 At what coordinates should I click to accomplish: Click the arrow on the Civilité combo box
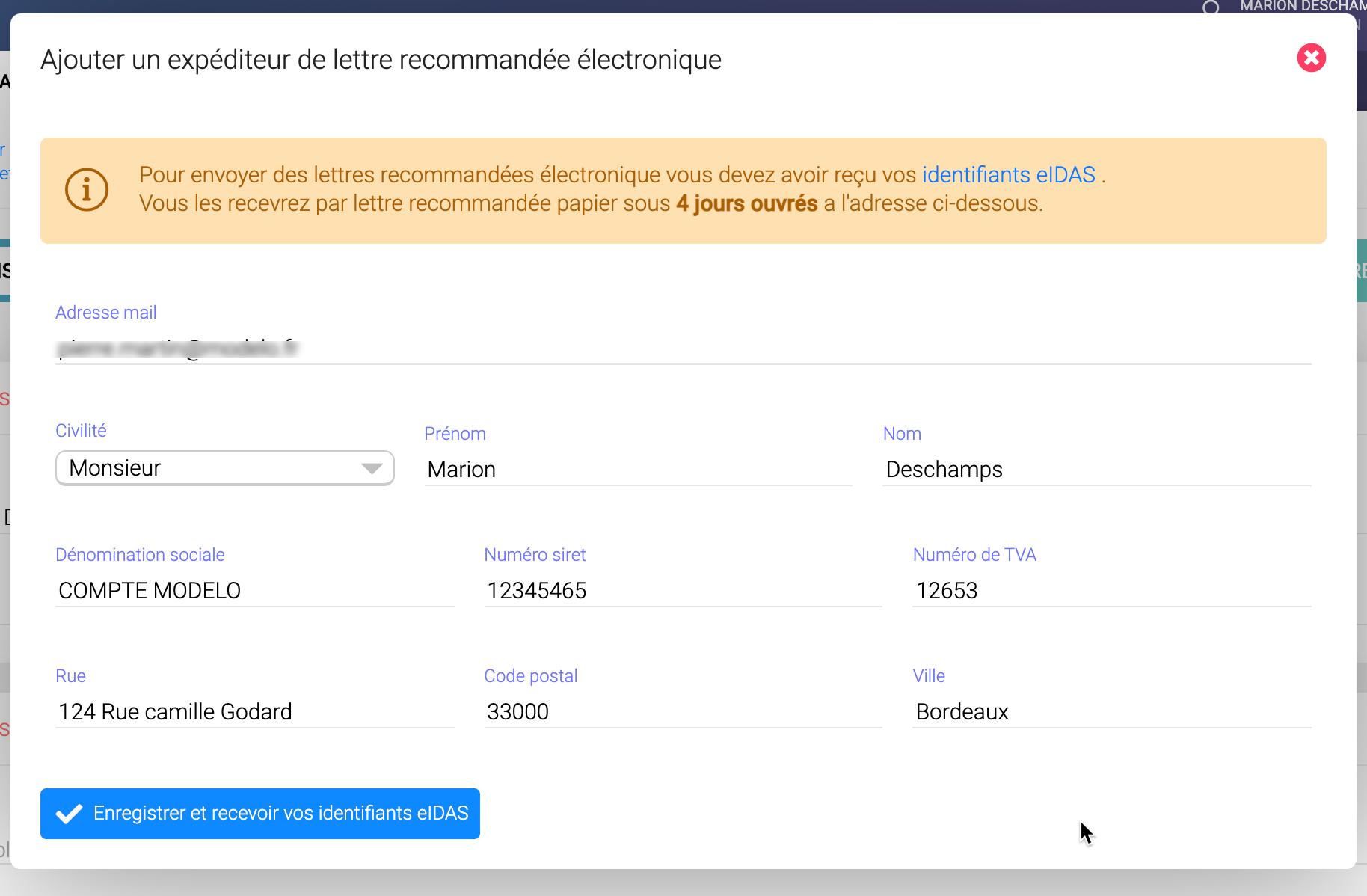(372, 468)
